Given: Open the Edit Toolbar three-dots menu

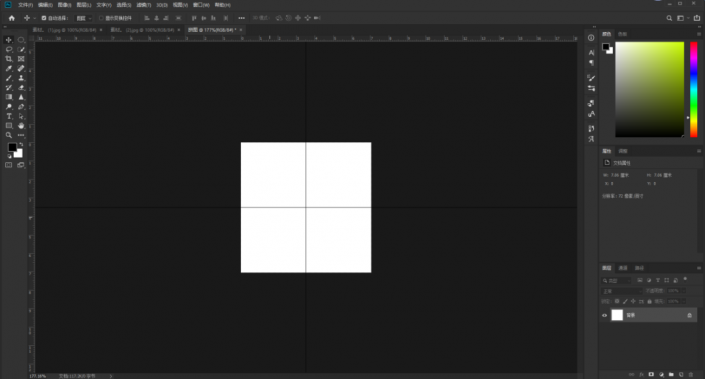Looking at the screenshot, I should (21, 135).
